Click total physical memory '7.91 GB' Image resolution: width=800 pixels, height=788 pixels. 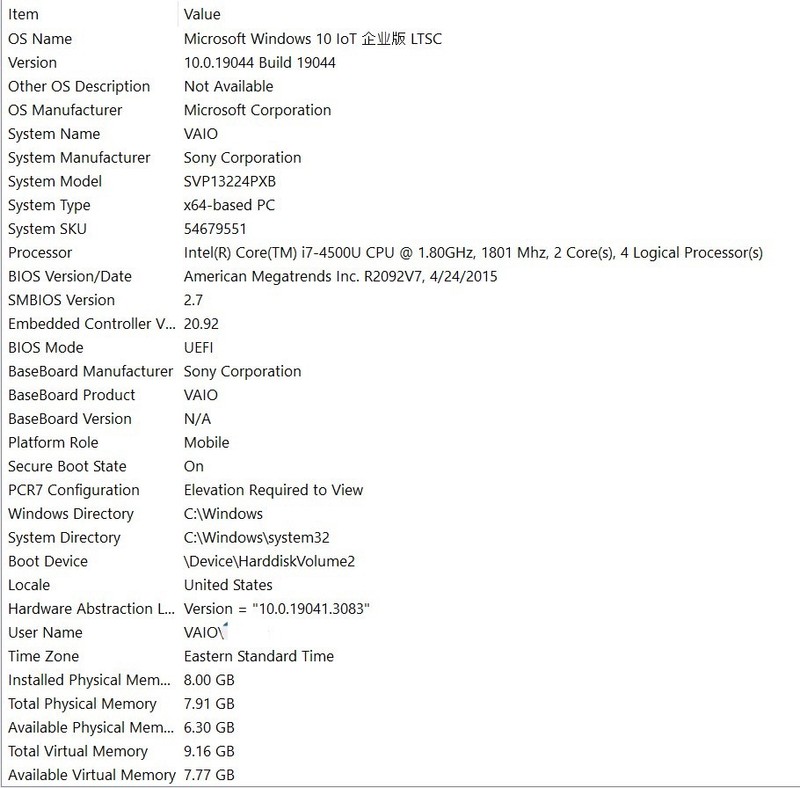point(209,704)
